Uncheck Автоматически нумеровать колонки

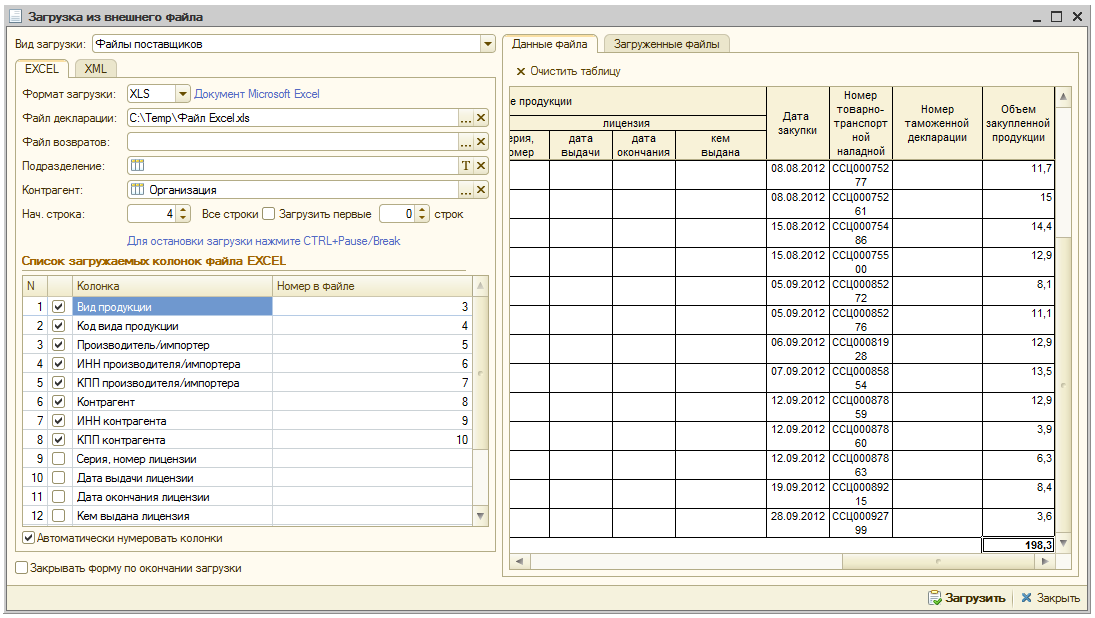tap(28, 538)
